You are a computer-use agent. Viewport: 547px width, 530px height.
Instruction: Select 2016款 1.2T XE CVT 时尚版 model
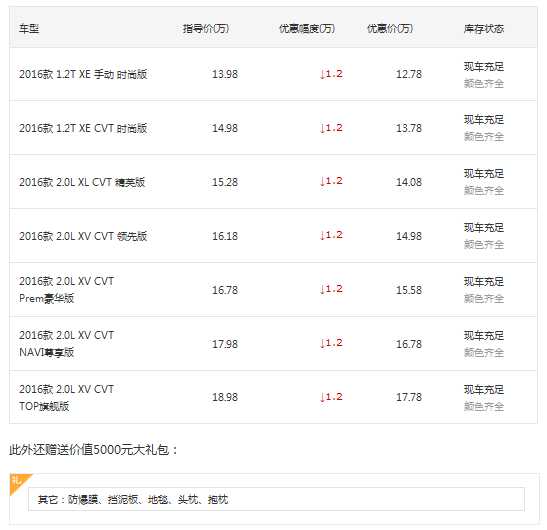[x=83, y=128]
